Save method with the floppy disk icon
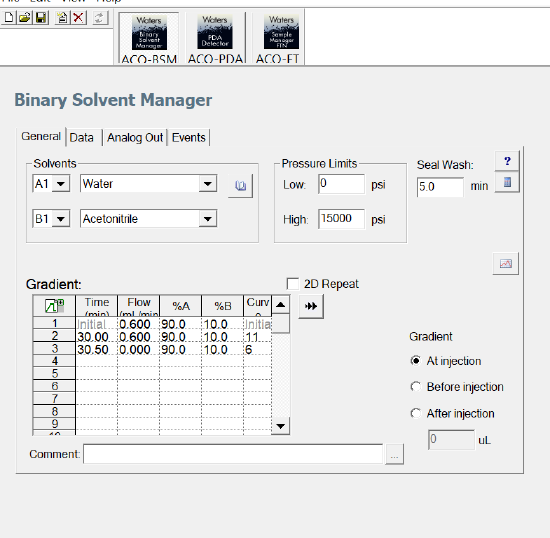The image size is (550, 538). click(x=41, y=18)
